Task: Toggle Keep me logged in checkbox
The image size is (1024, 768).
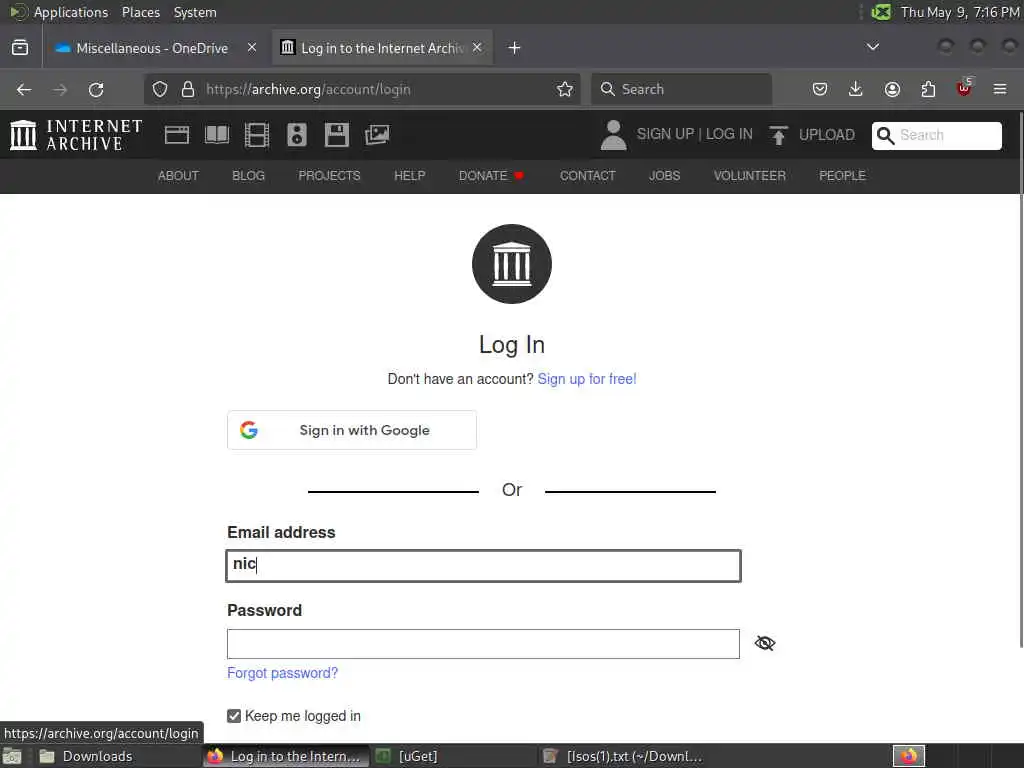Action: pos(234,716)
